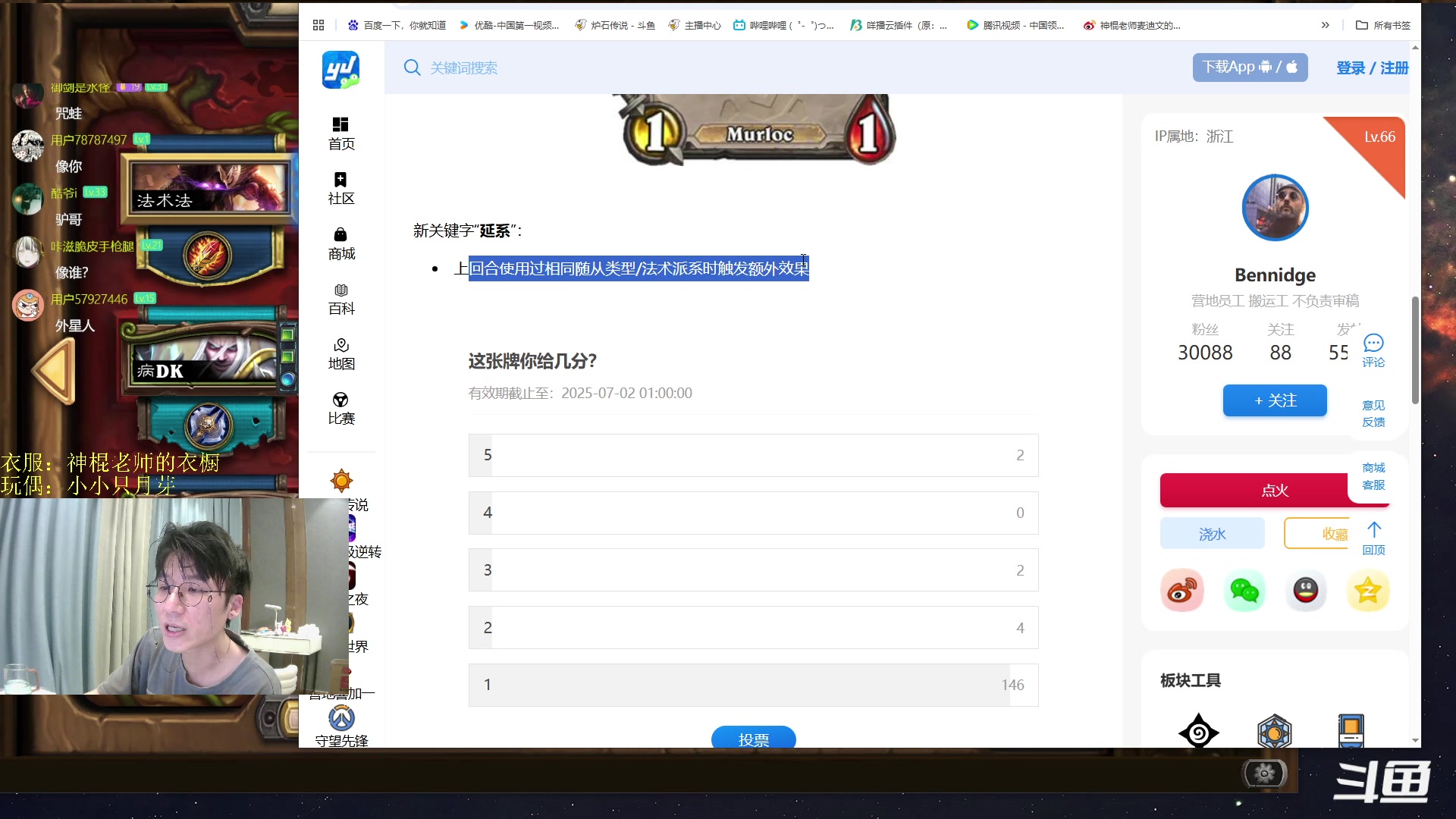Click the search magnifier icon

pyautogui.click(x=412, y=67)
